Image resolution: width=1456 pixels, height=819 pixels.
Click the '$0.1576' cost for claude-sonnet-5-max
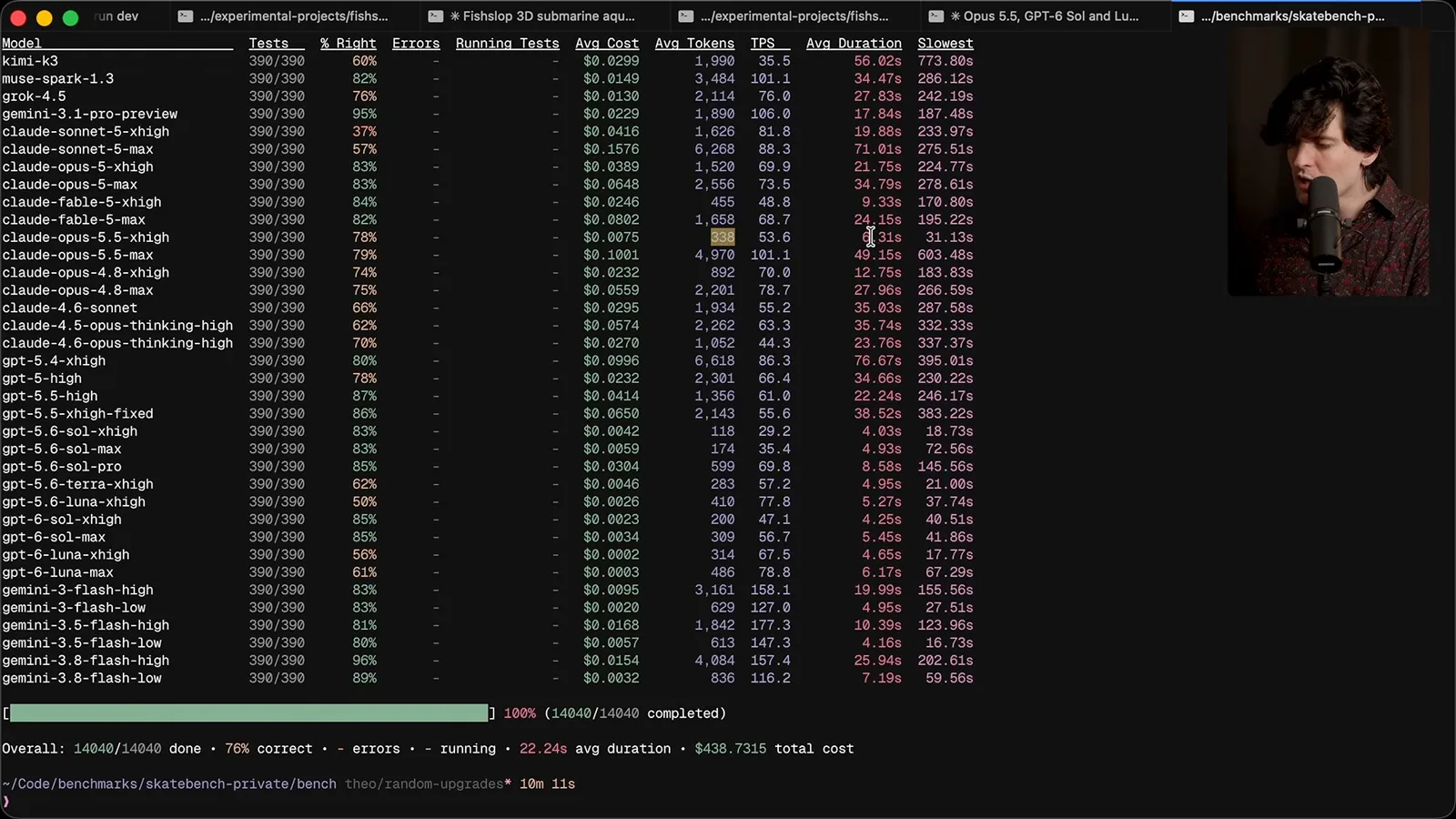(612, 149)
